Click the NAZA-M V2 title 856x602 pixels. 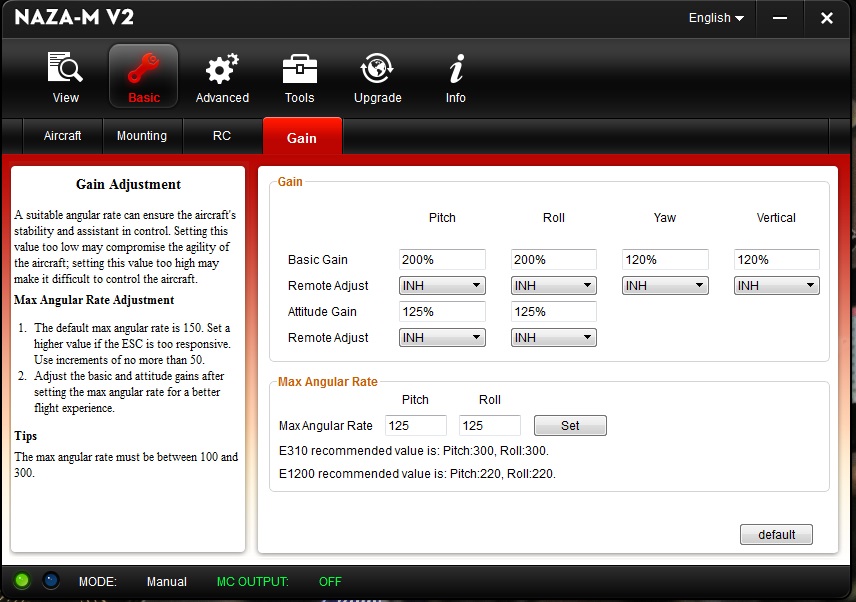coord(74,17)
